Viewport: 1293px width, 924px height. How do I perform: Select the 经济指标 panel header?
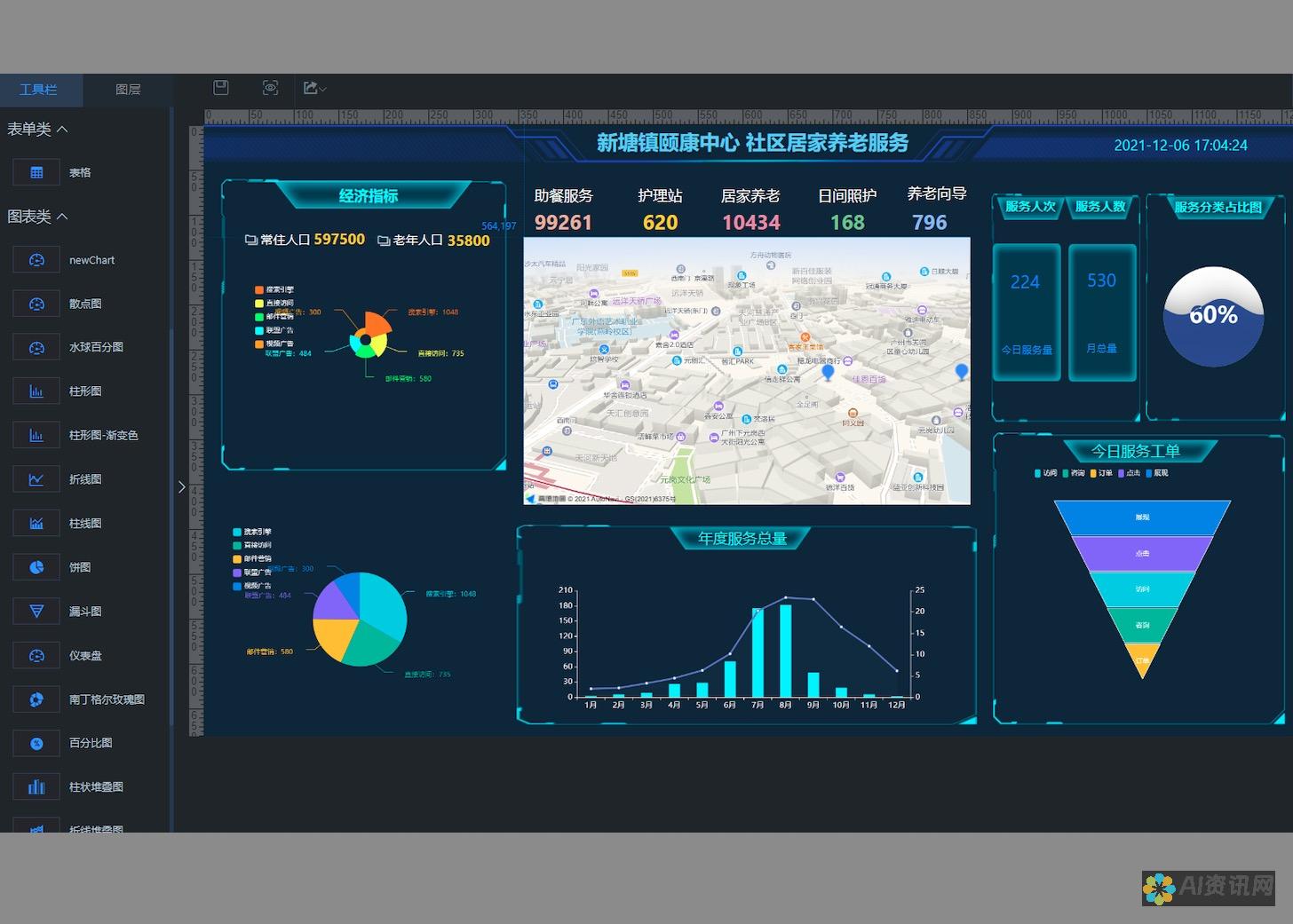(x=369, y=196)
